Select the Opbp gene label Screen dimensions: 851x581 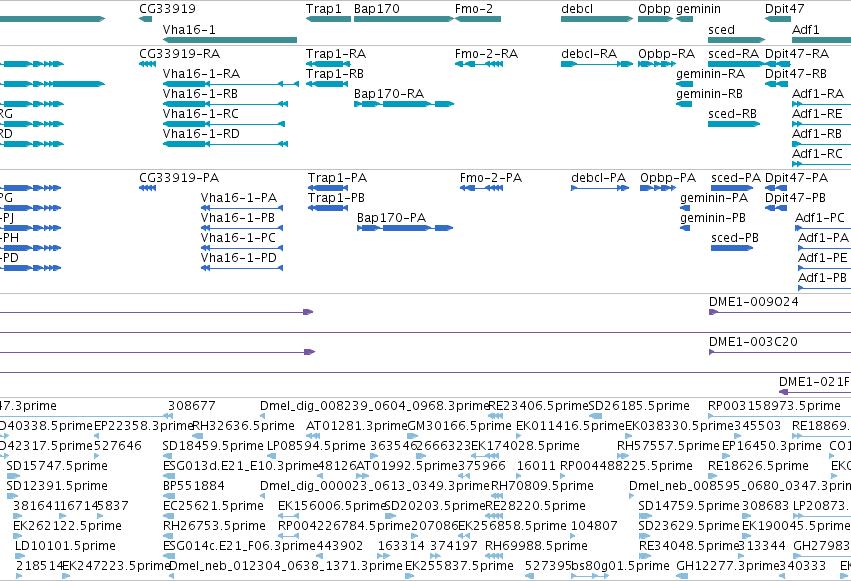click(x=654, y=9)
